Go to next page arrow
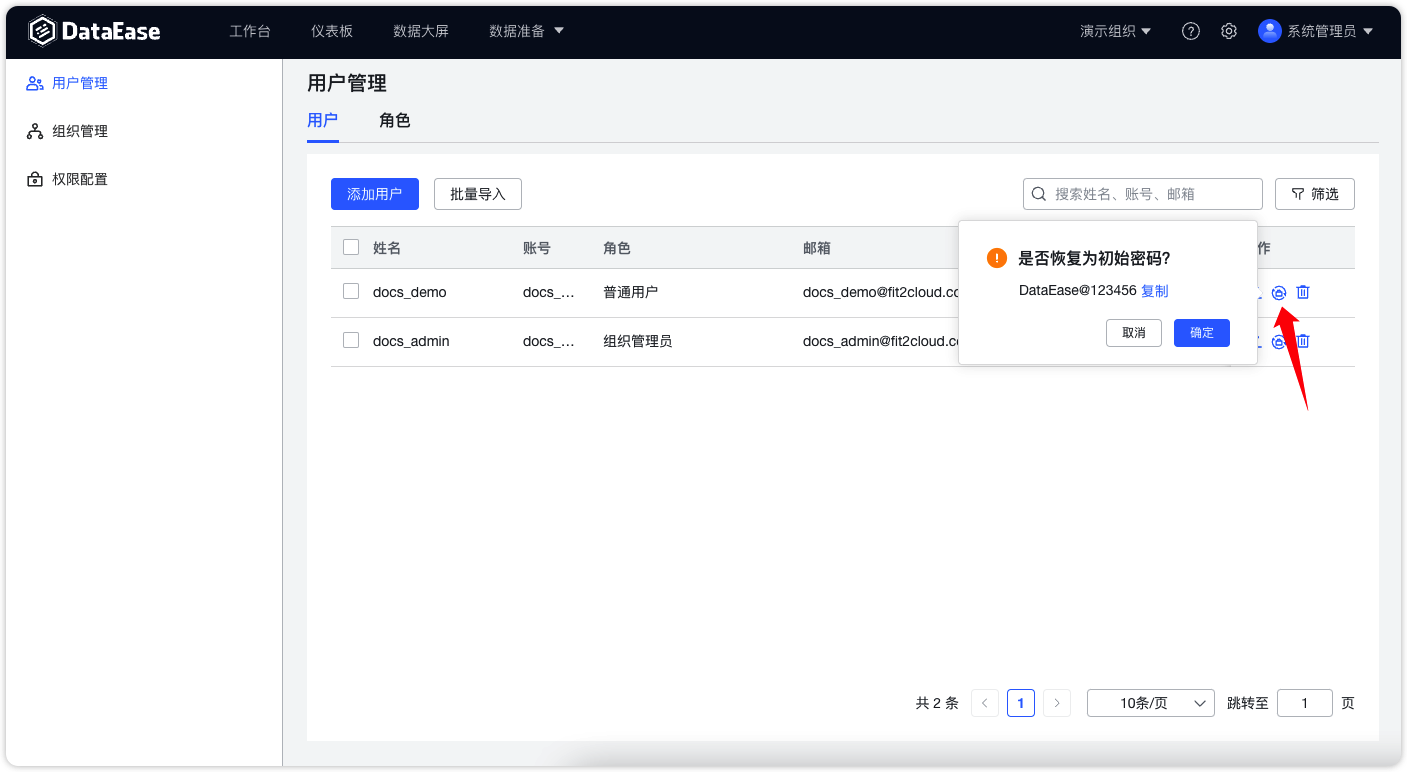The width and height of the screenshot is (1407, 772). [1057, 703]
